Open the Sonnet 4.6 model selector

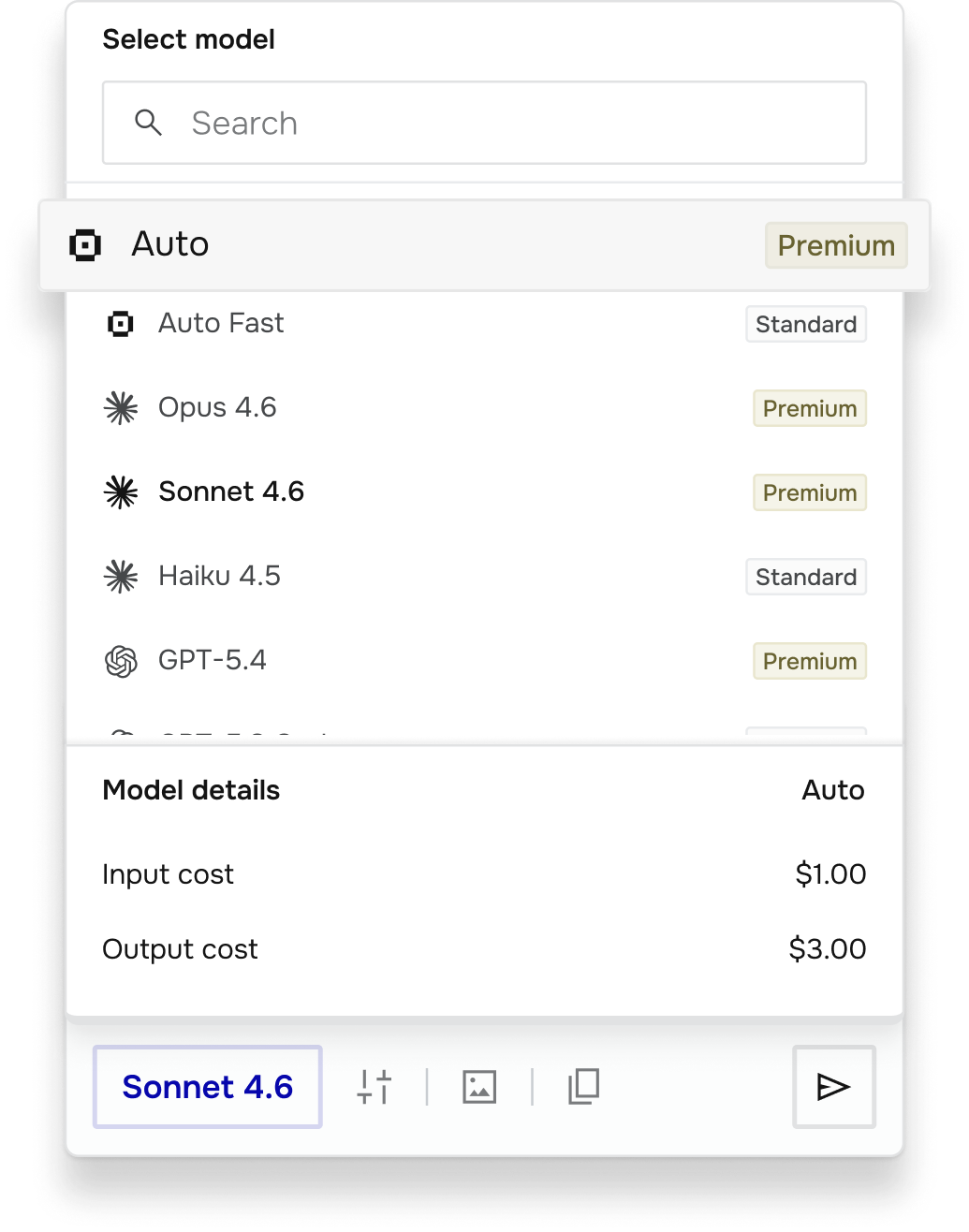pos(208,1087)
